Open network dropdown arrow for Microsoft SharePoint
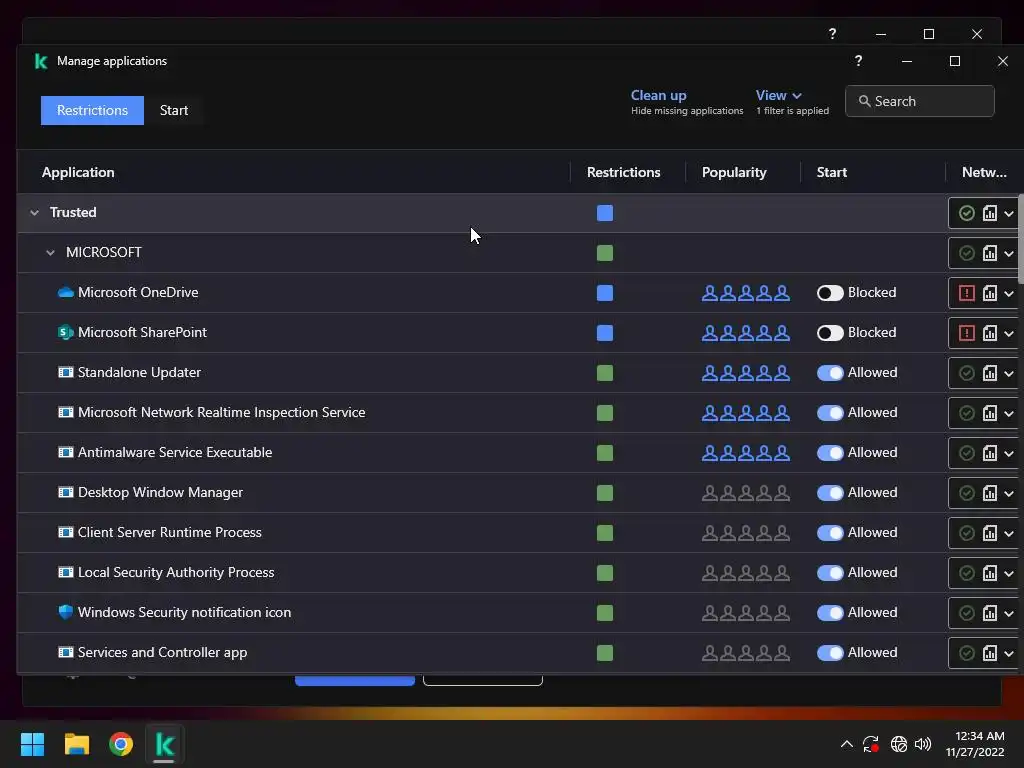 point(1009,333)
